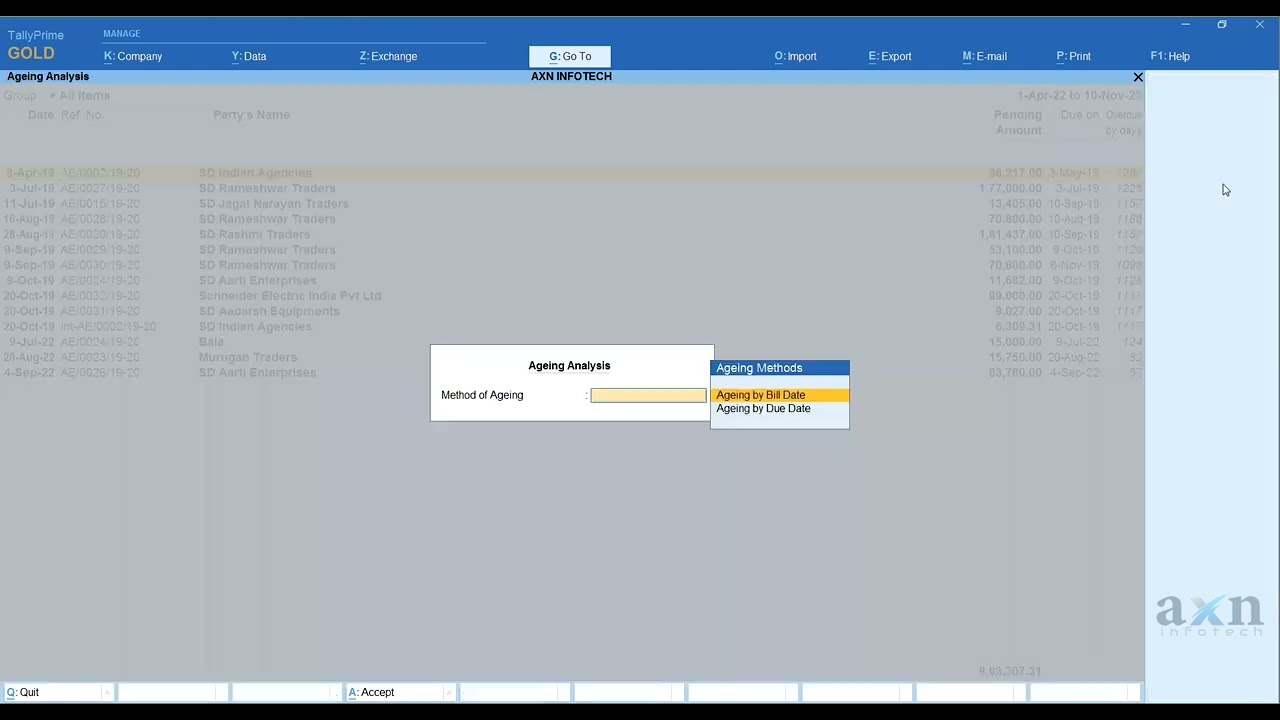Image resolution: width=1280 pixels, height=720 pixels.
Task: Click the Method of Ageing input field
Action: coord(648,395)
